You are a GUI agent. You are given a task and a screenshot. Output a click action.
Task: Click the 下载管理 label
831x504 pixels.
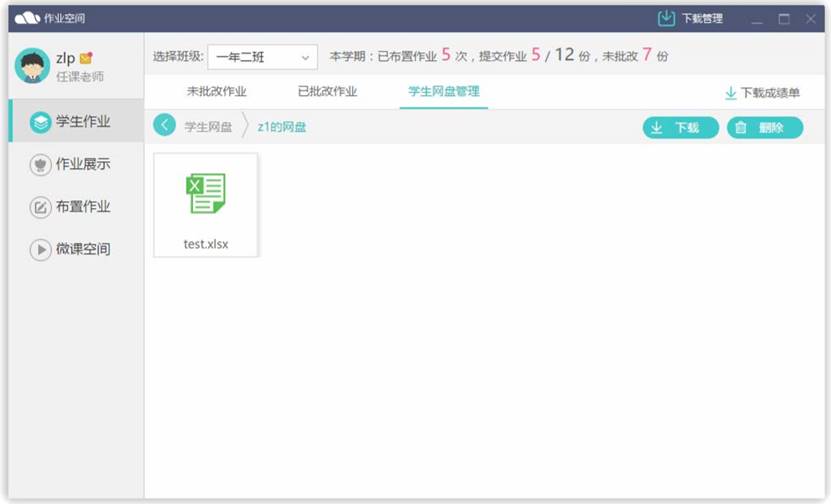(702, 19)
